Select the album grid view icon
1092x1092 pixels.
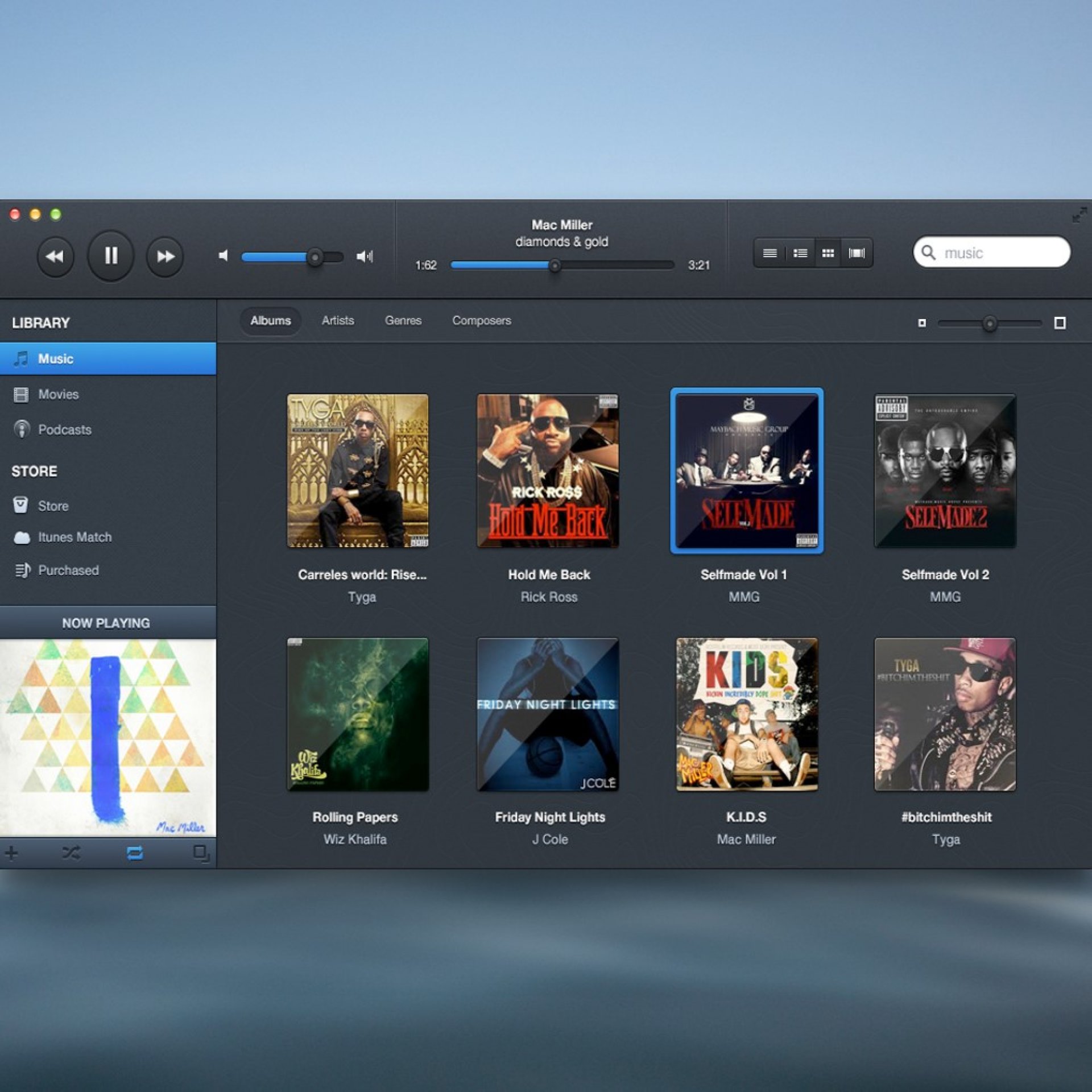click(828, 253)
